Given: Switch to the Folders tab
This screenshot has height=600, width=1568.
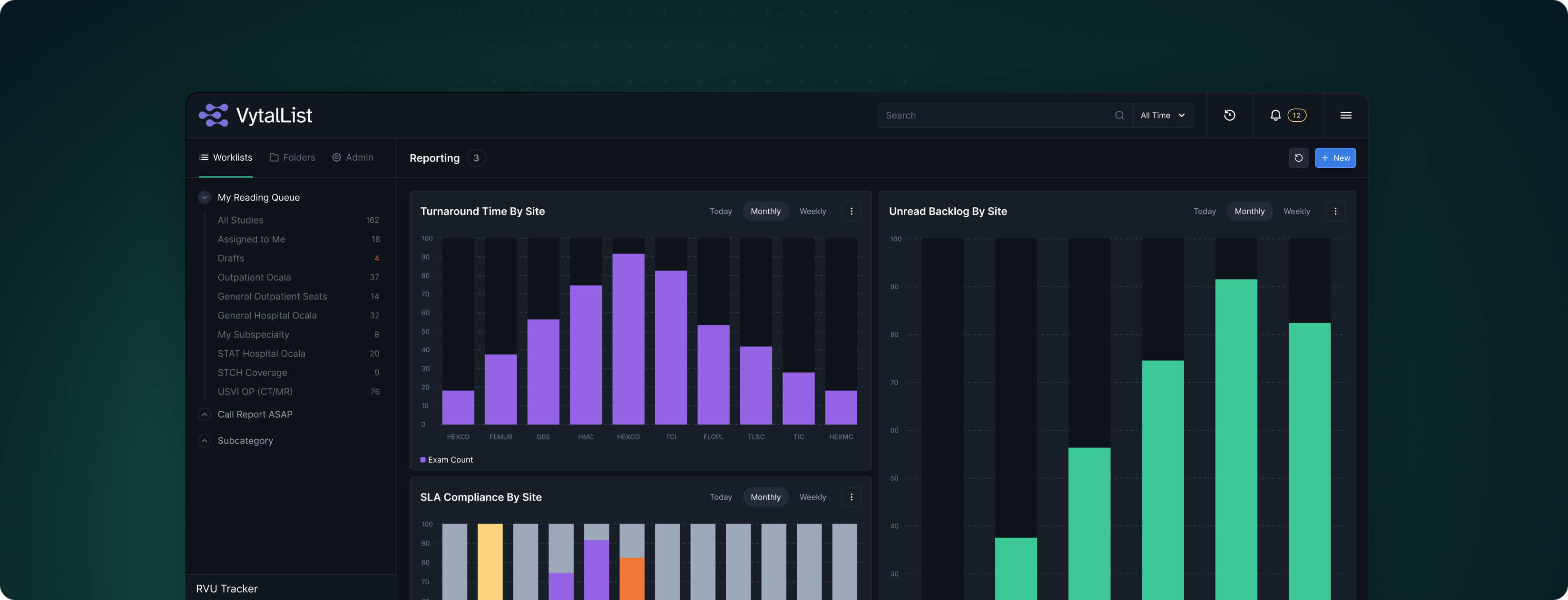Looking at the screenshot, I should tap(292, 157).
